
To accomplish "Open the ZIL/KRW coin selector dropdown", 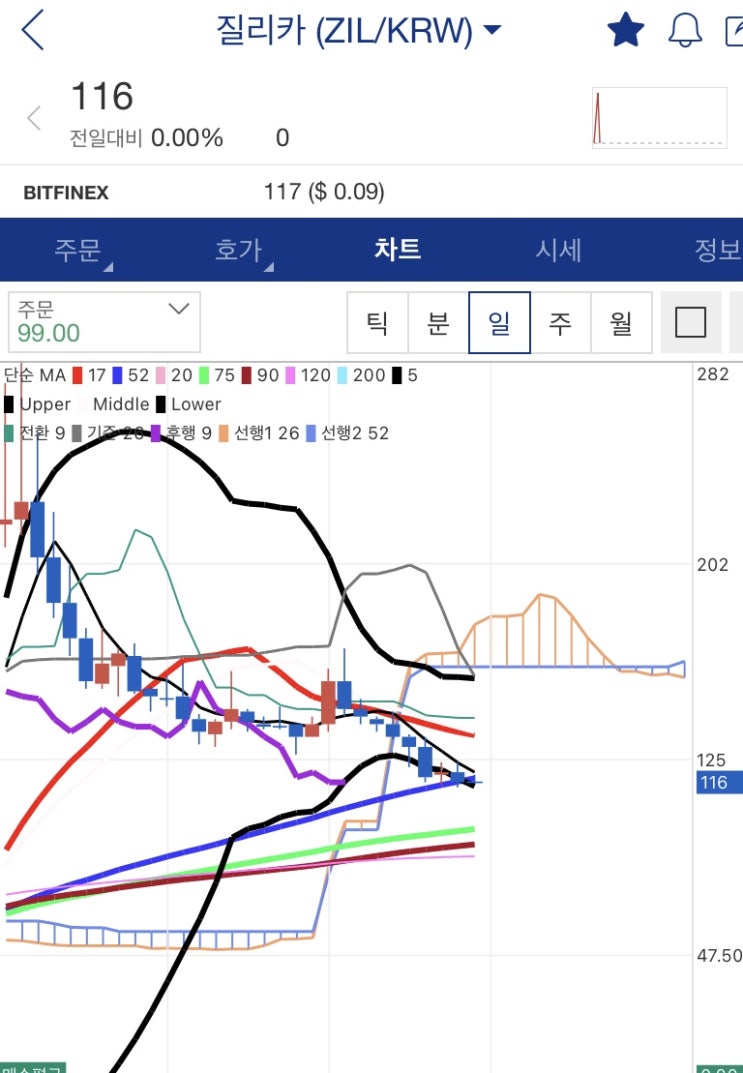I will point(359,30).
